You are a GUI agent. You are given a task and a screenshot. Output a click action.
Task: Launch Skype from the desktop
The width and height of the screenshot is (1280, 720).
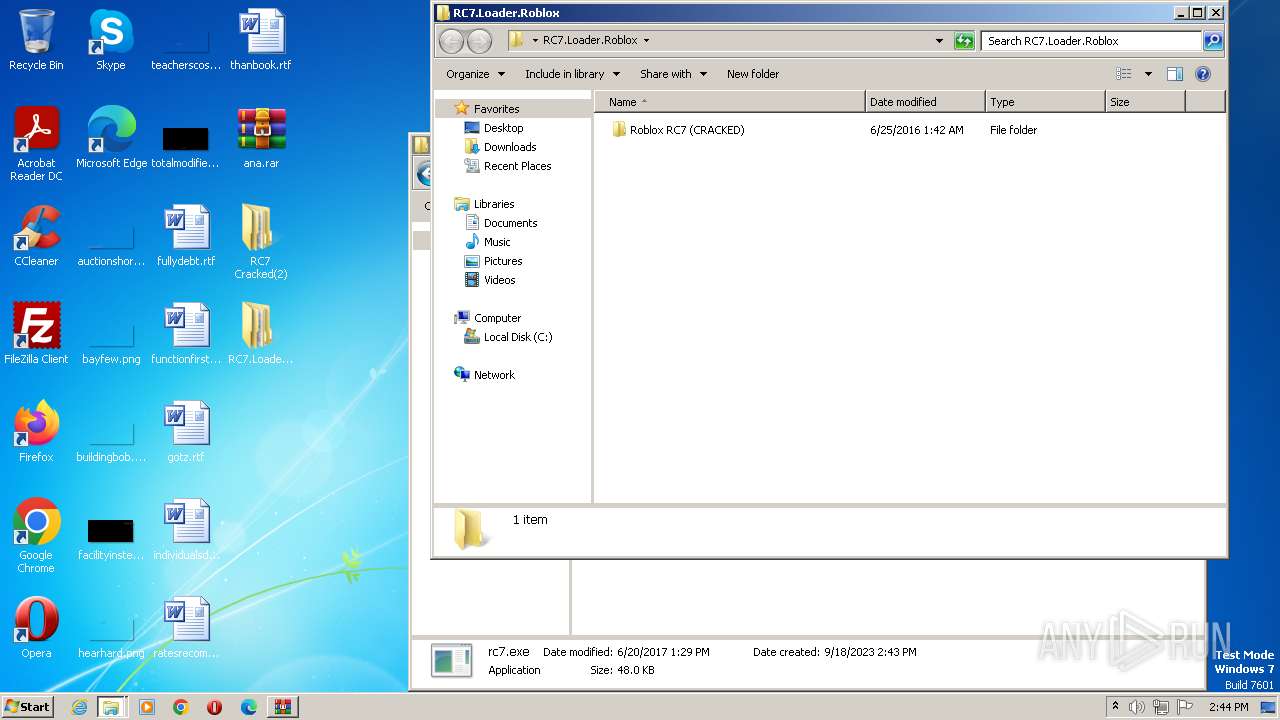(110, 40)
